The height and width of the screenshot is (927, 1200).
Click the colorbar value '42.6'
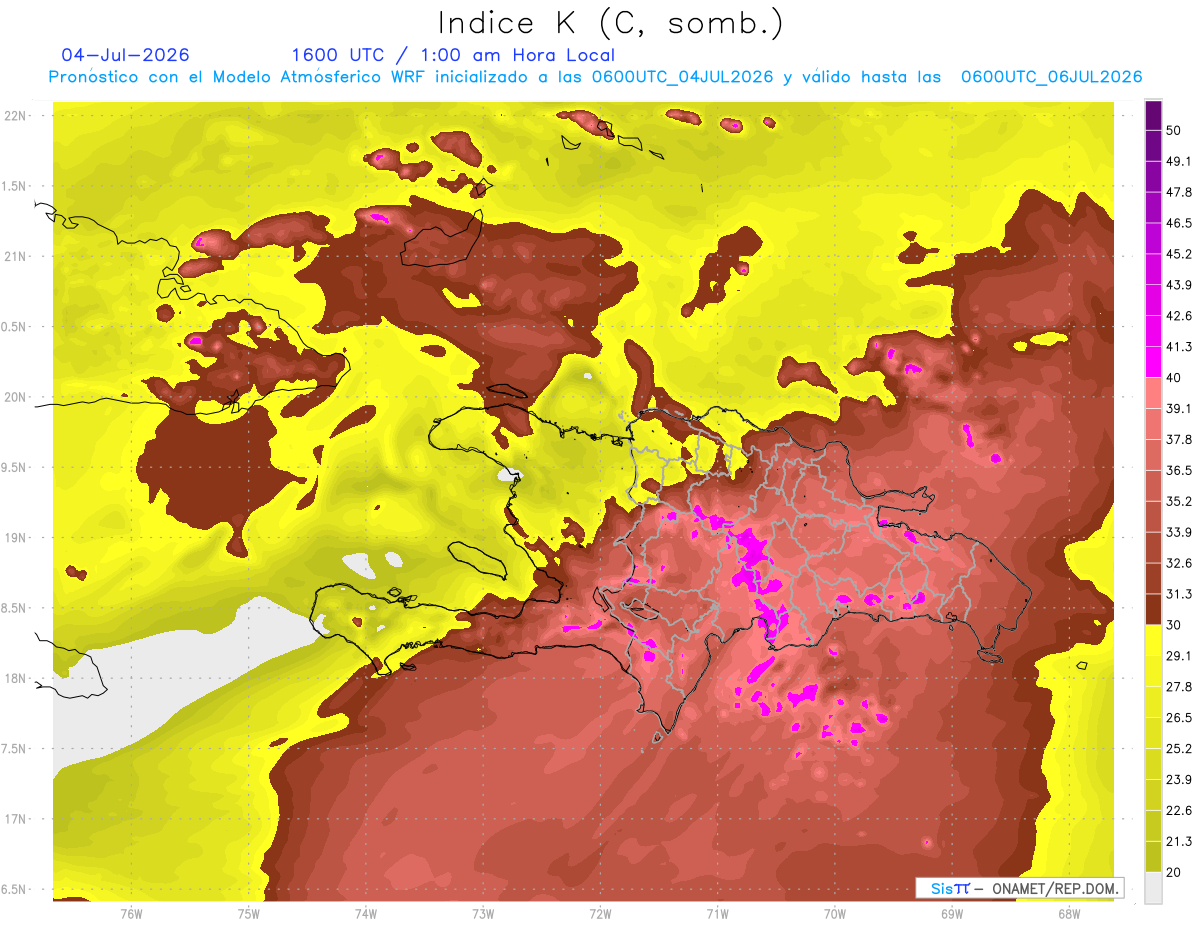point(1179,316)
